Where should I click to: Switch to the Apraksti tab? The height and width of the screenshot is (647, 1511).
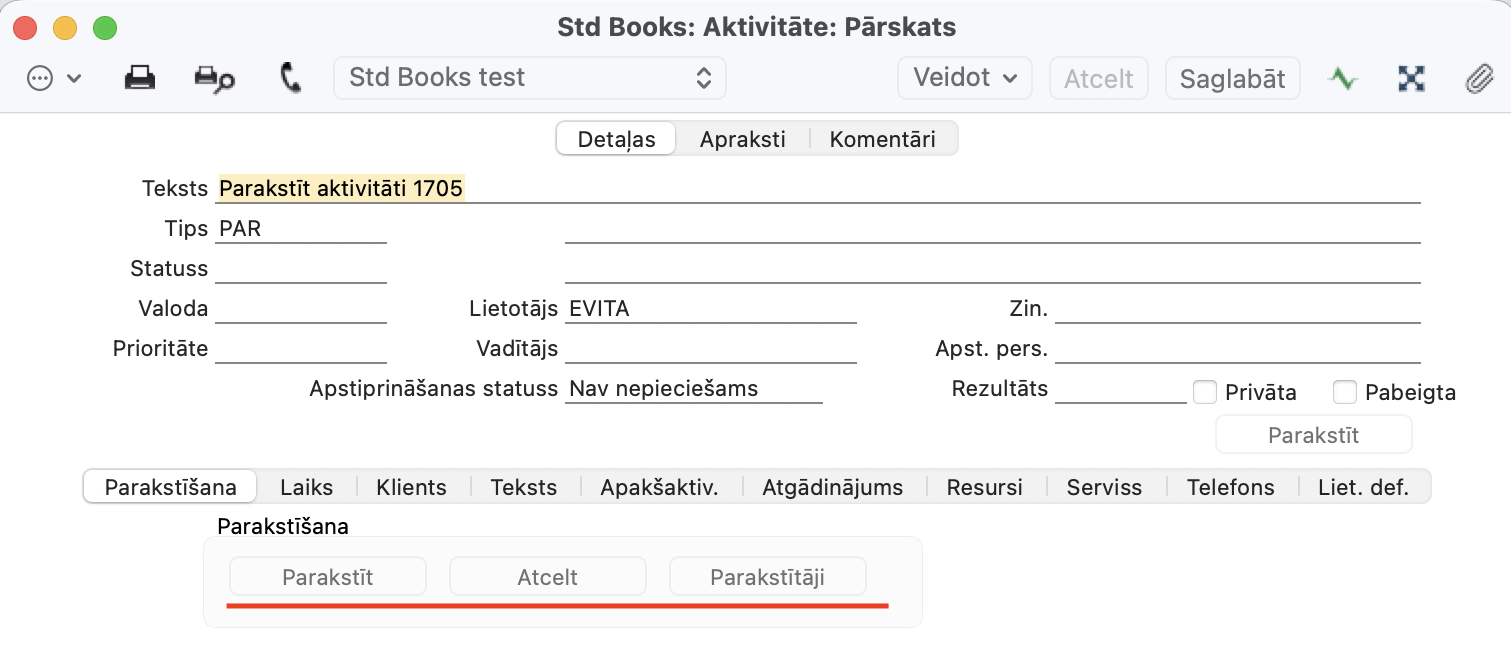742,139
